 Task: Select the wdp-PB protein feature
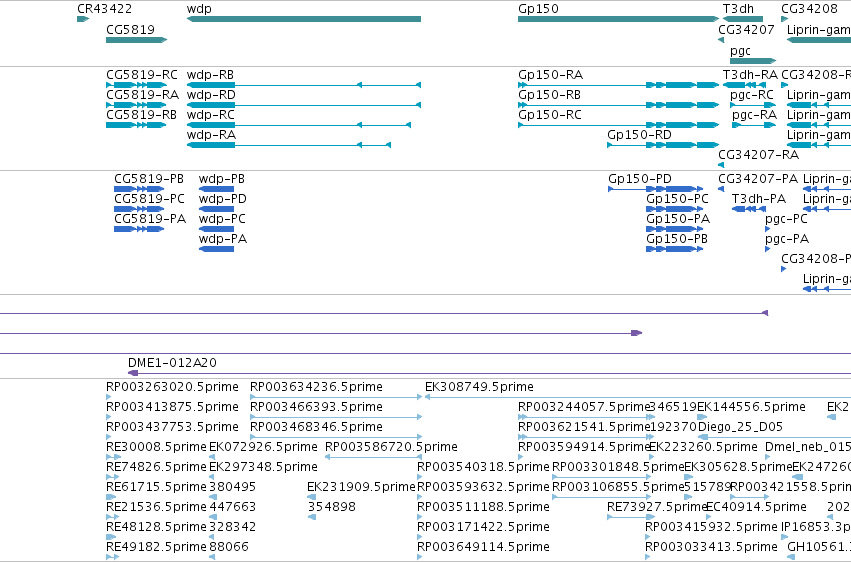click(x=217, y=189)
